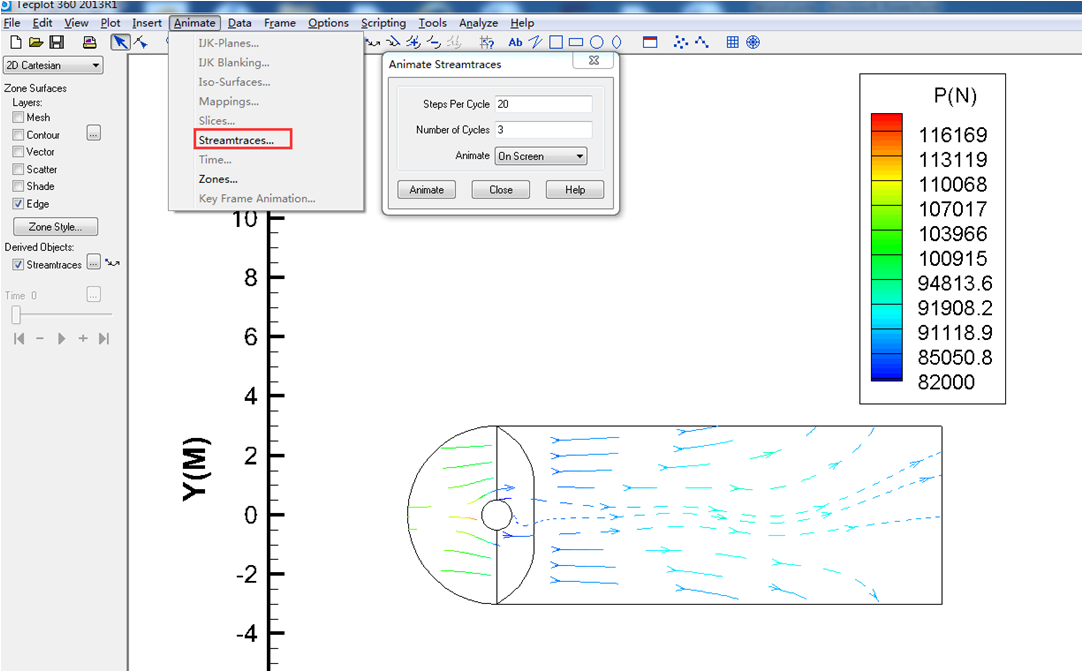Image resolution: width=1083 pixels, height=672 pixels.
Task: Enable the Mesh layer checkbox
Action: tap(19, 117)
